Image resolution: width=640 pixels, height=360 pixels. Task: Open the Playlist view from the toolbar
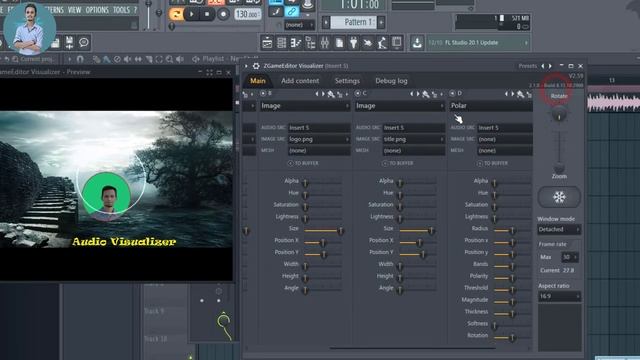click(x=267, y=42)
